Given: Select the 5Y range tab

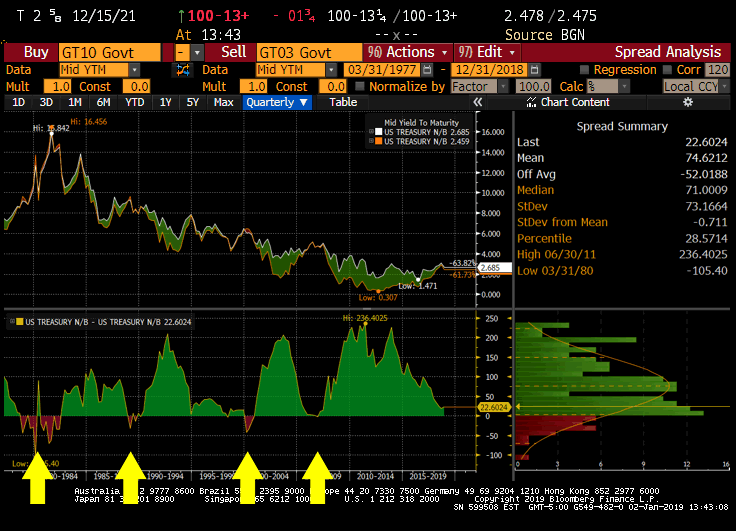Looking at the screenshot, I should pos(192,102).
